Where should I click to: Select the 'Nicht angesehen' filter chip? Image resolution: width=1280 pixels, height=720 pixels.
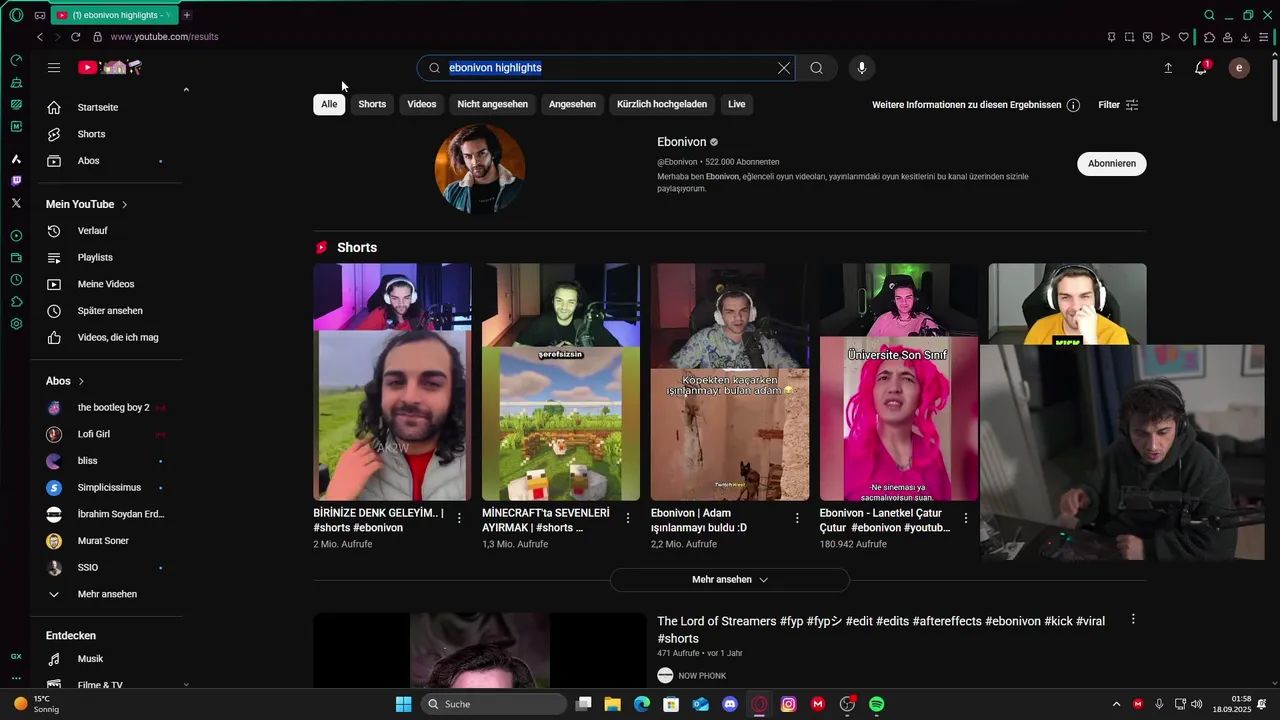(493, 104)
